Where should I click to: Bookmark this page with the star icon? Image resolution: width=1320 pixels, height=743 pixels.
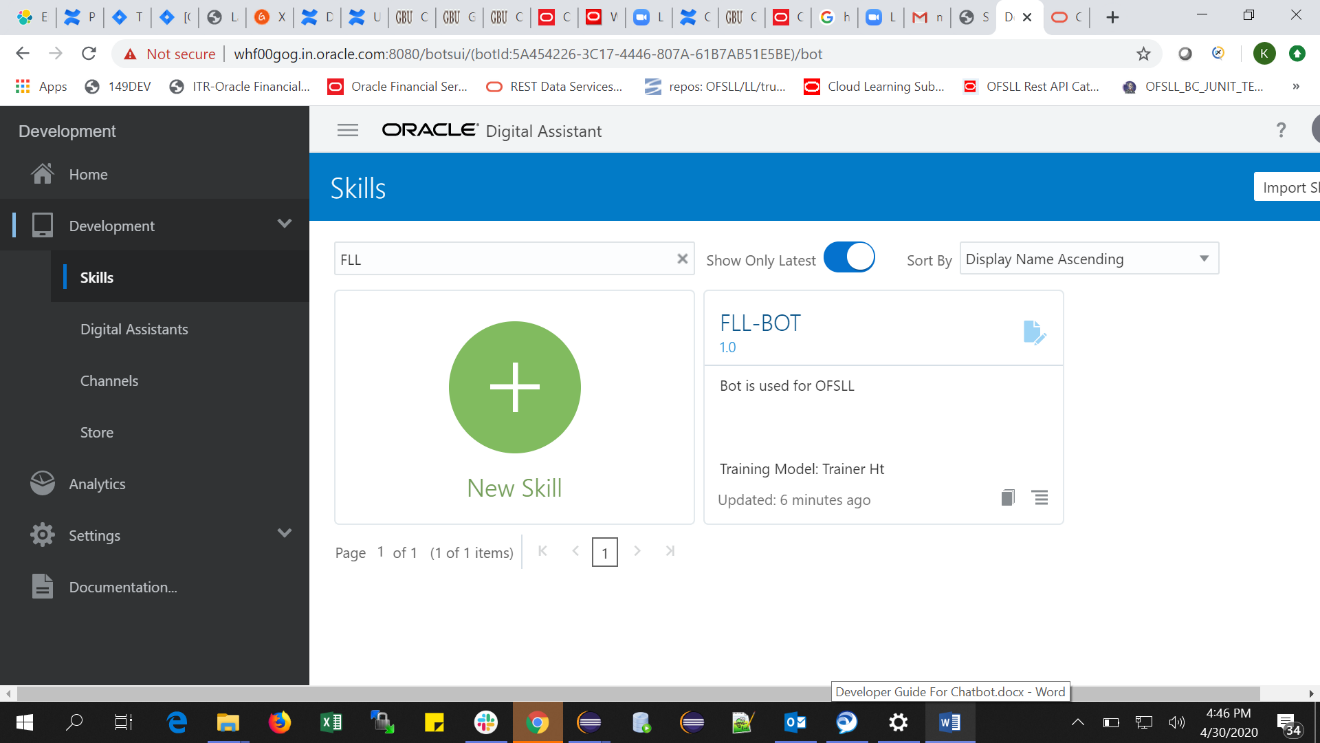1143,54
